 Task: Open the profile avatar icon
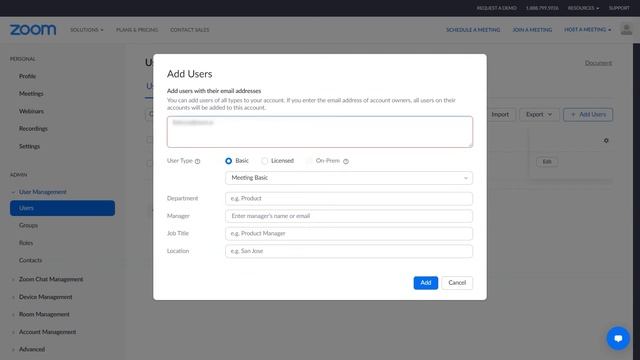pos(626,29)
